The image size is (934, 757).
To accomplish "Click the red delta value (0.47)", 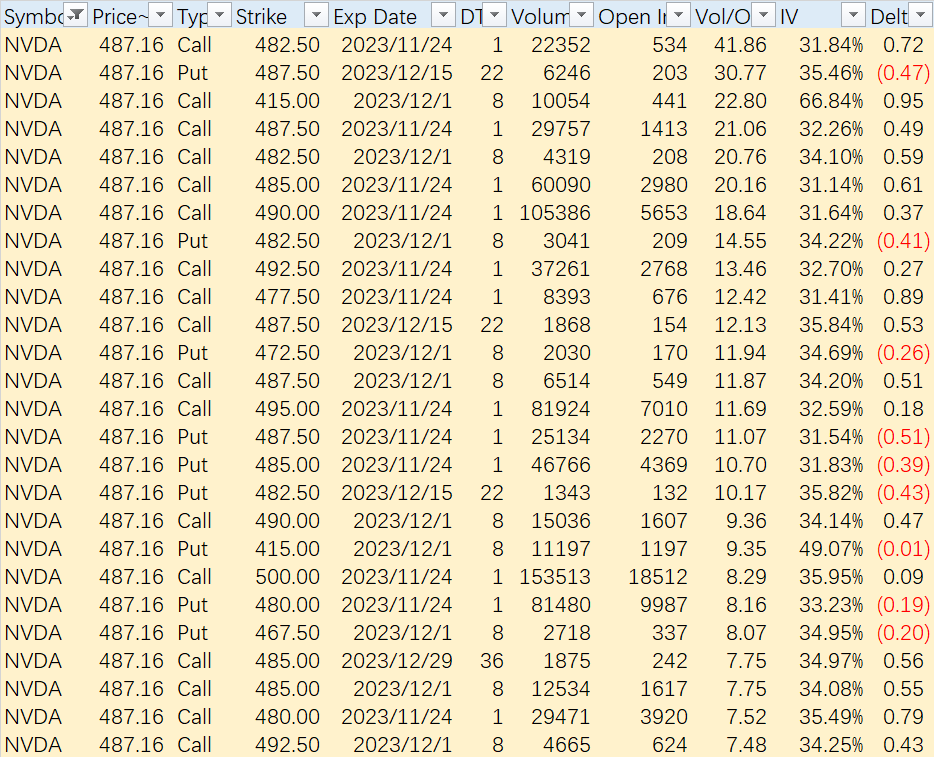I will pos(903,73).
